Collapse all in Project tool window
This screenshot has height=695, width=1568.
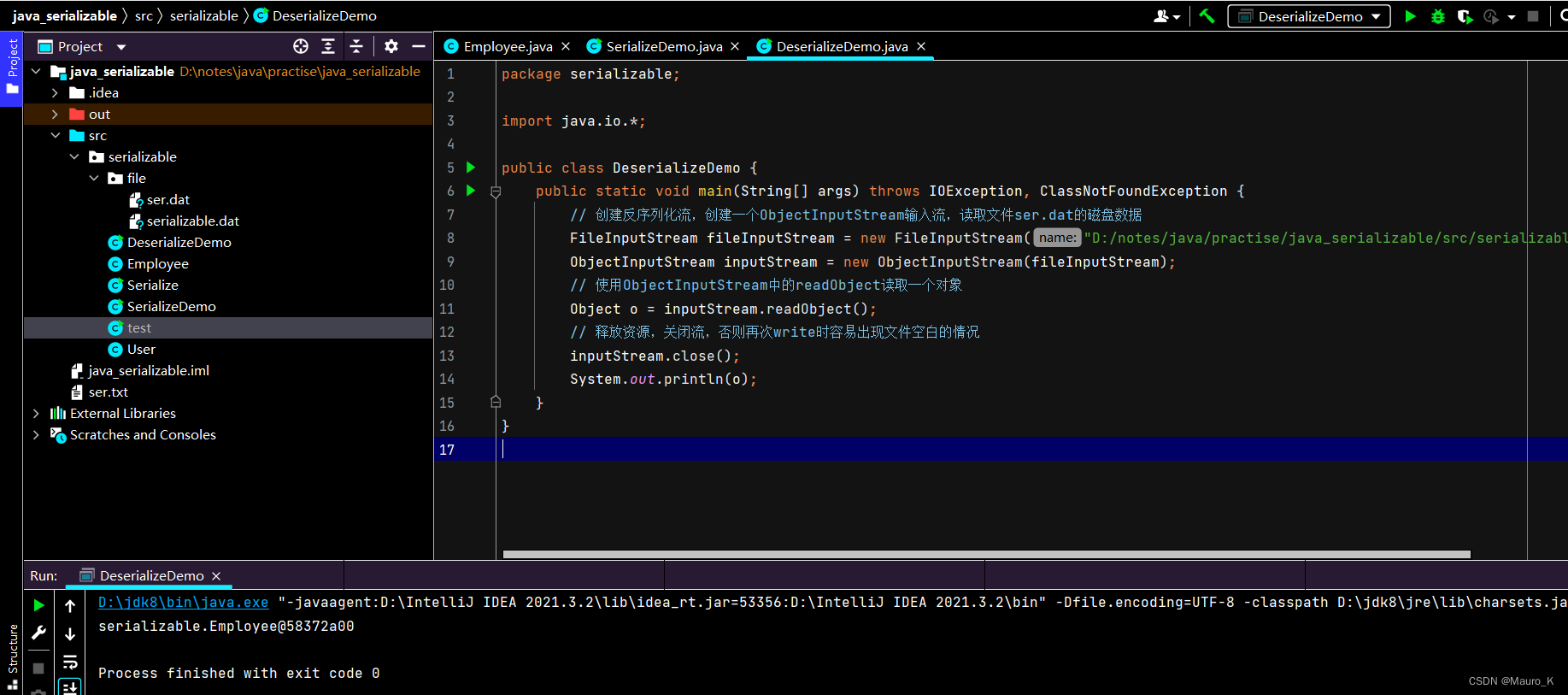point(356,46)
